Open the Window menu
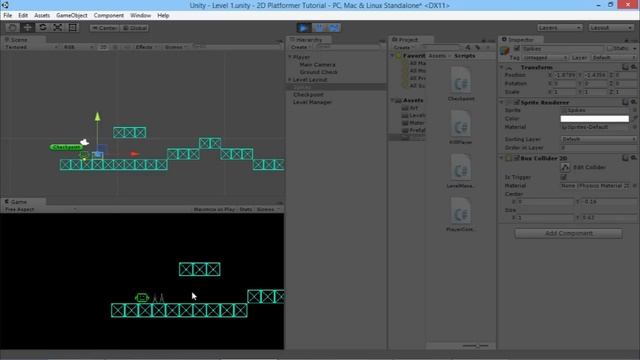Image resolution: width=640 pixels, height=360 pixels. click(x=140, y=15)
